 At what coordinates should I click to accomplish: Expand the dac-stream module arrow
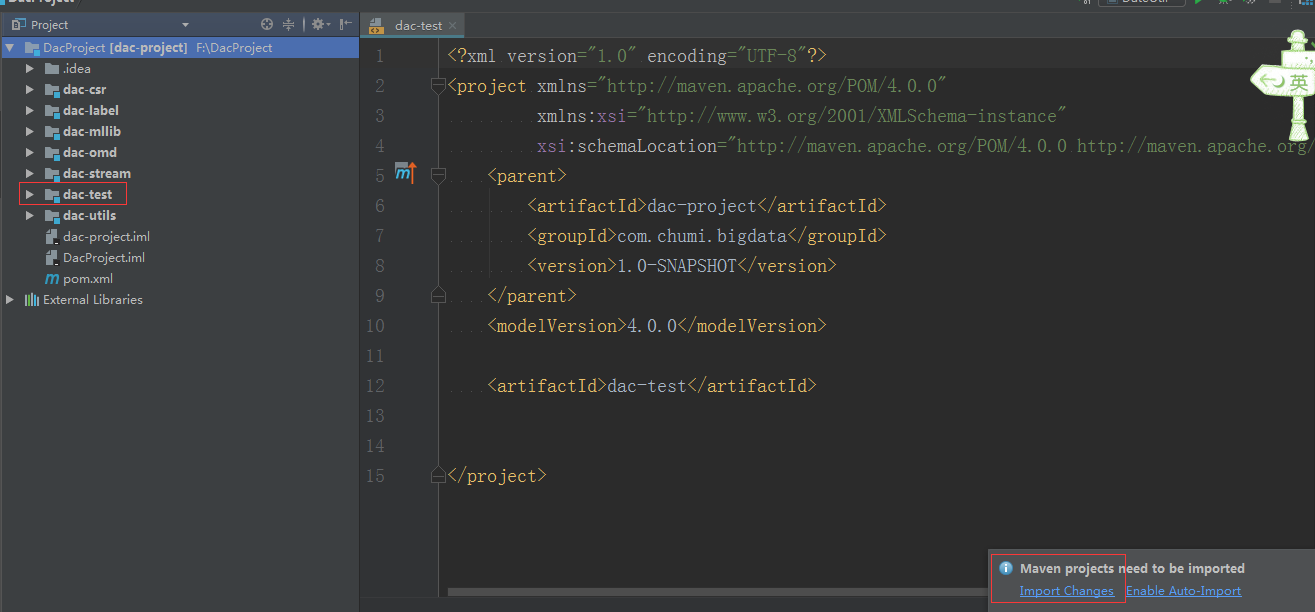tap(30, 174)
